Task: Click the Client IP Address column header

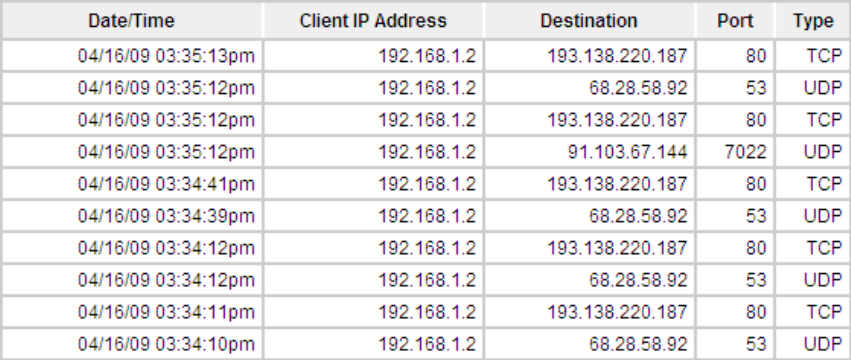Action: (x=373, y=21)
